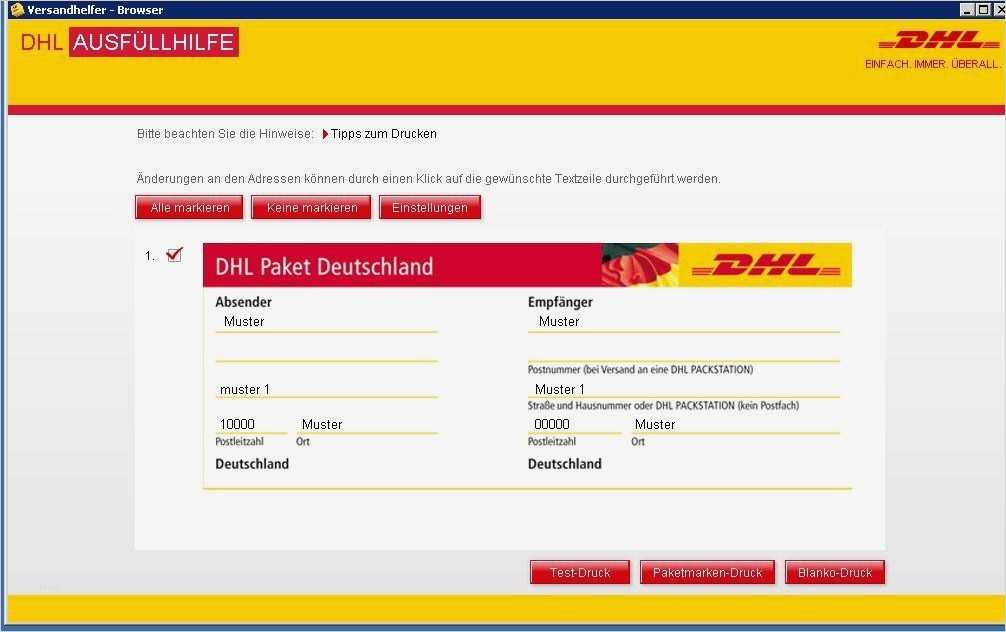1006x632 pixels.
Task: Click the 'Empfänger' heading
Action: [560, 302]
